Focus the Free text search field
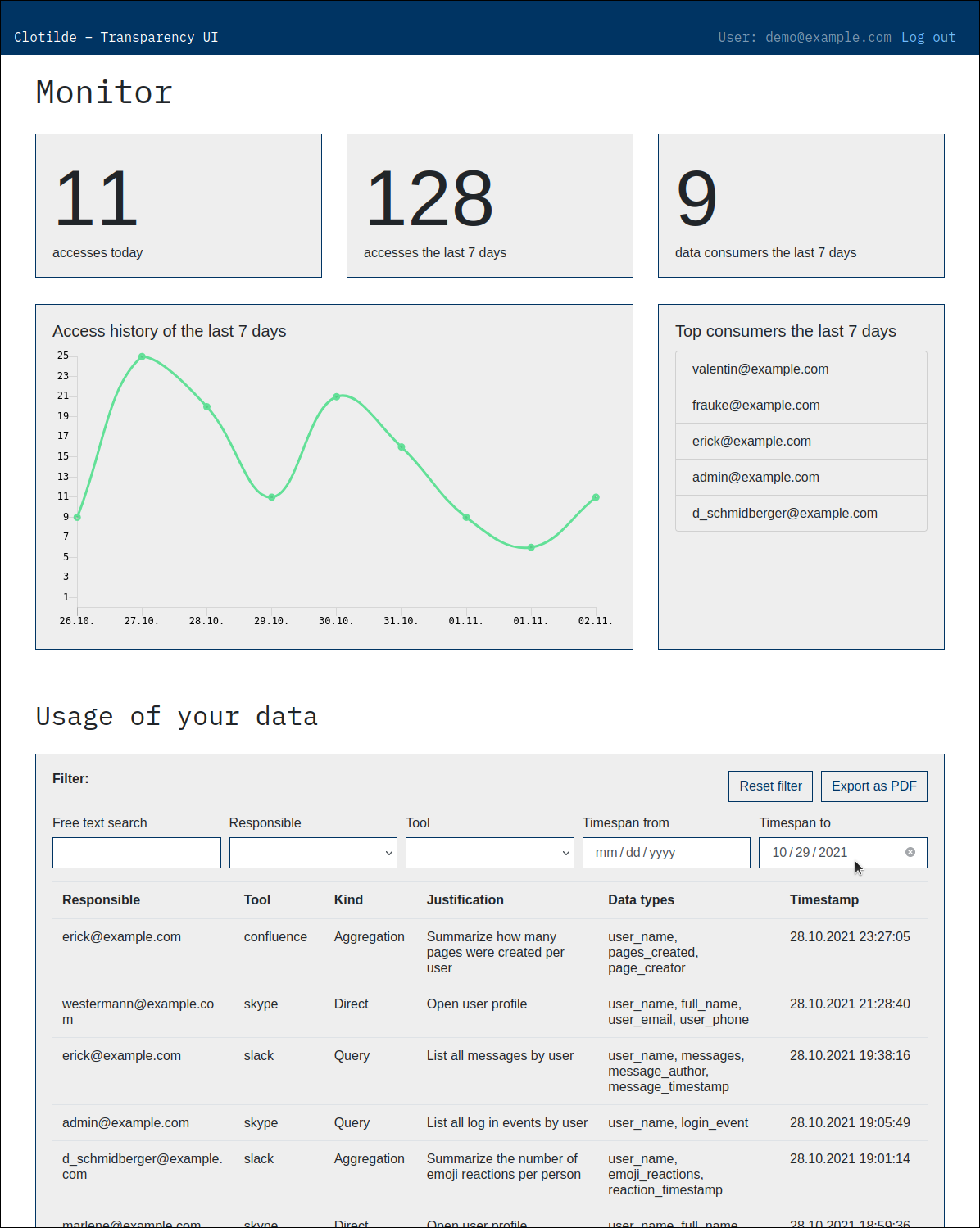Image resolution: width=980 pixels, height=1228 pixels. (x=137, y=852)
